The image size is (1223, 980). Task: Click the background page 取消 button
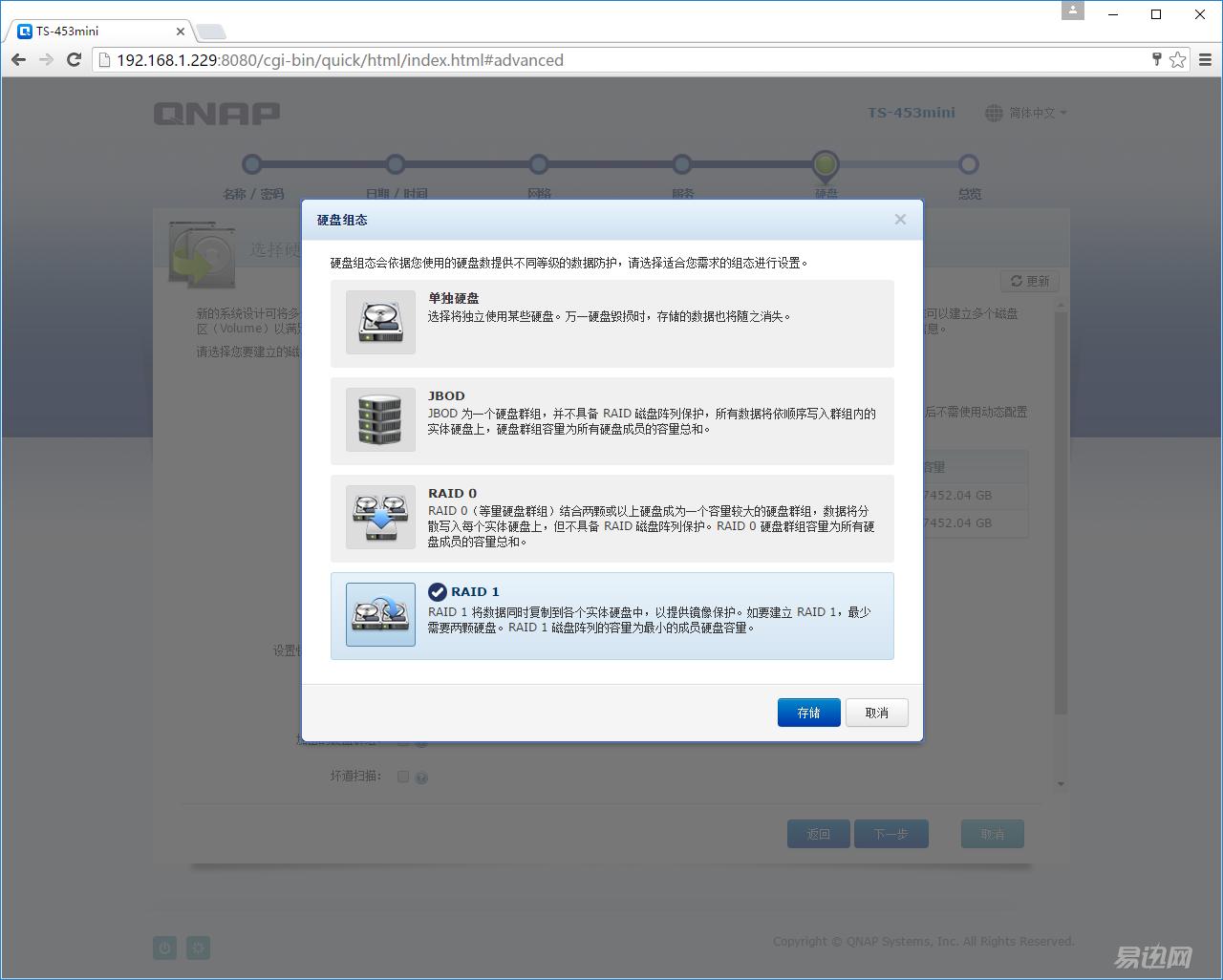tap(993, 834)
